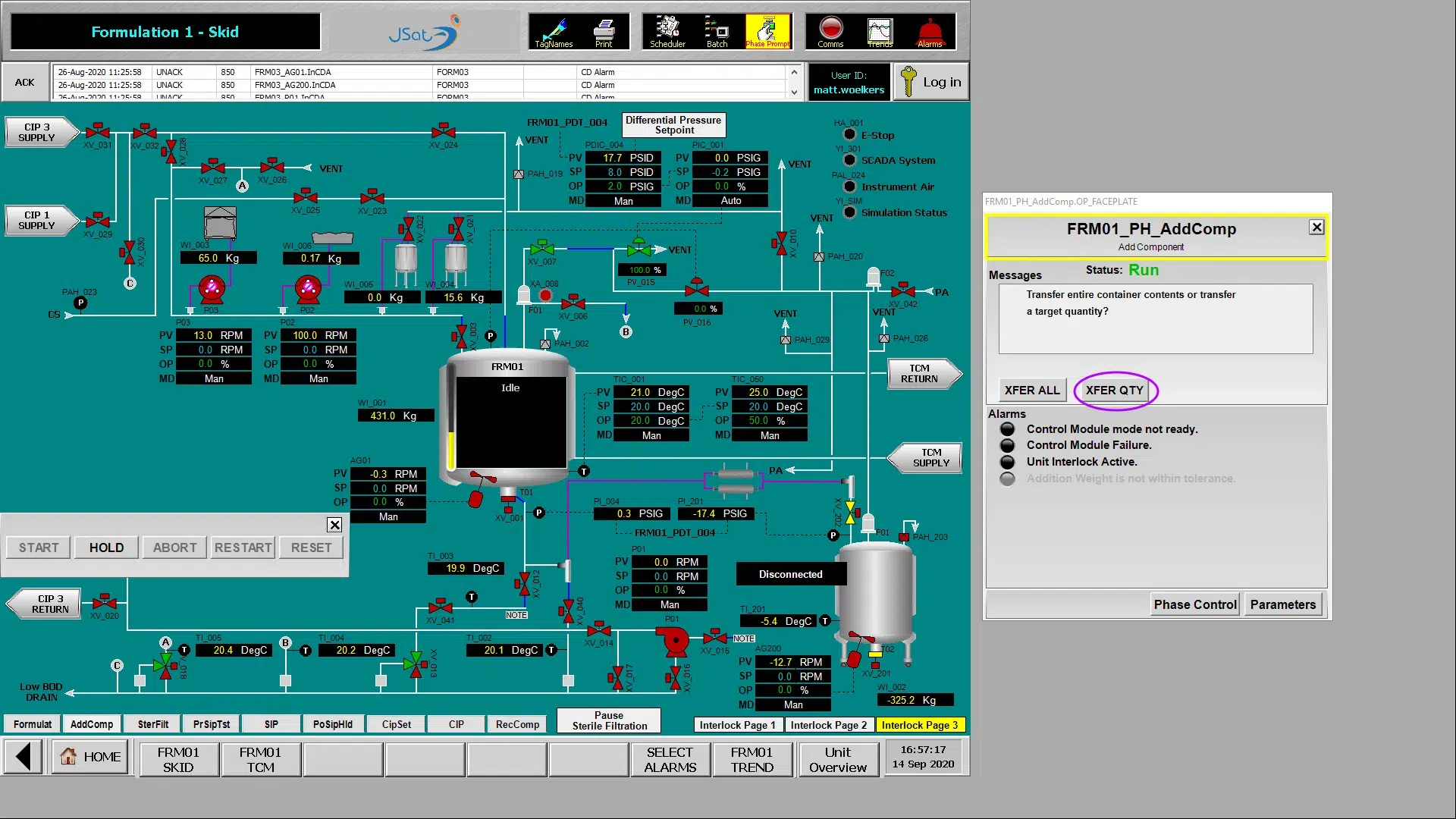Go to HOME screen
The height and width of the screenshot is (819, 1456).
pos(91,758)
